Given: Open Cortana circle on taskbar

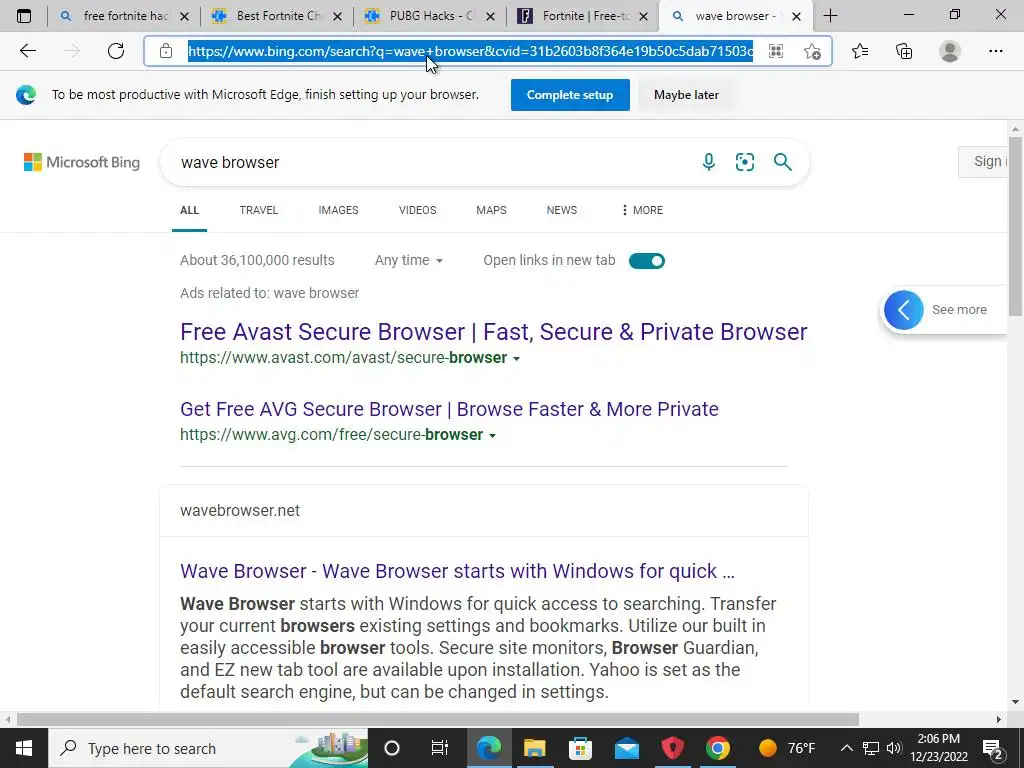Looking at the screenshot, I should tap(392, 748).
